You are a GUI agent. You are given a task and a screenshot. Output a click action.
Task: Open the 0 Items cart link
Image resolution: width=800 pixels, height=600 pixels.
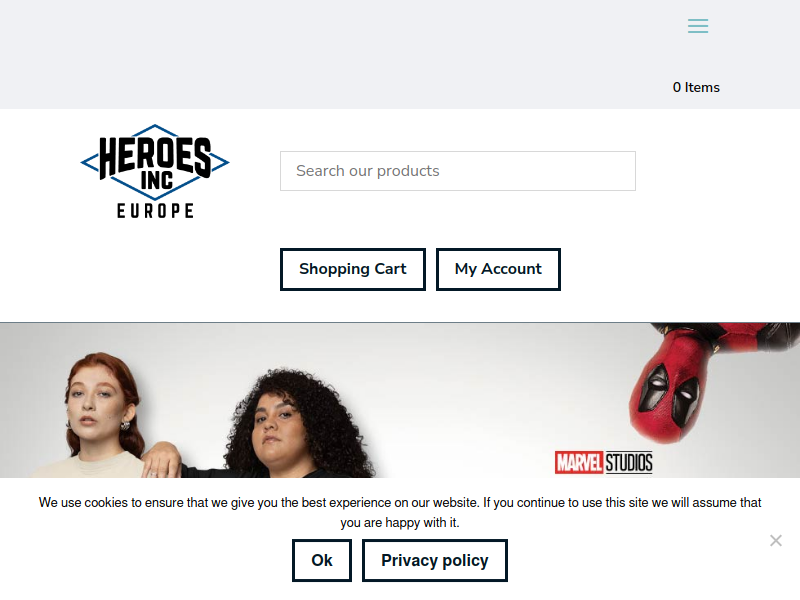click(x=696, y=87)
